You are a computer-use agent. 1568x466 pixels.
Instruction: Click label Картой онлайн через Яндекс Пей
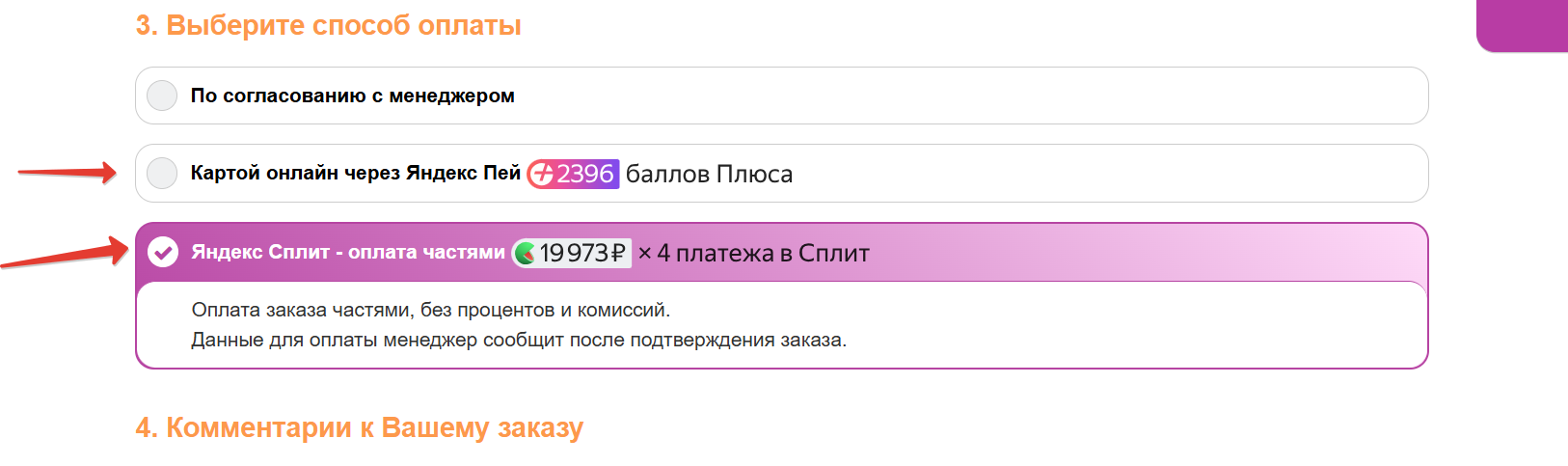pos(355,173)
